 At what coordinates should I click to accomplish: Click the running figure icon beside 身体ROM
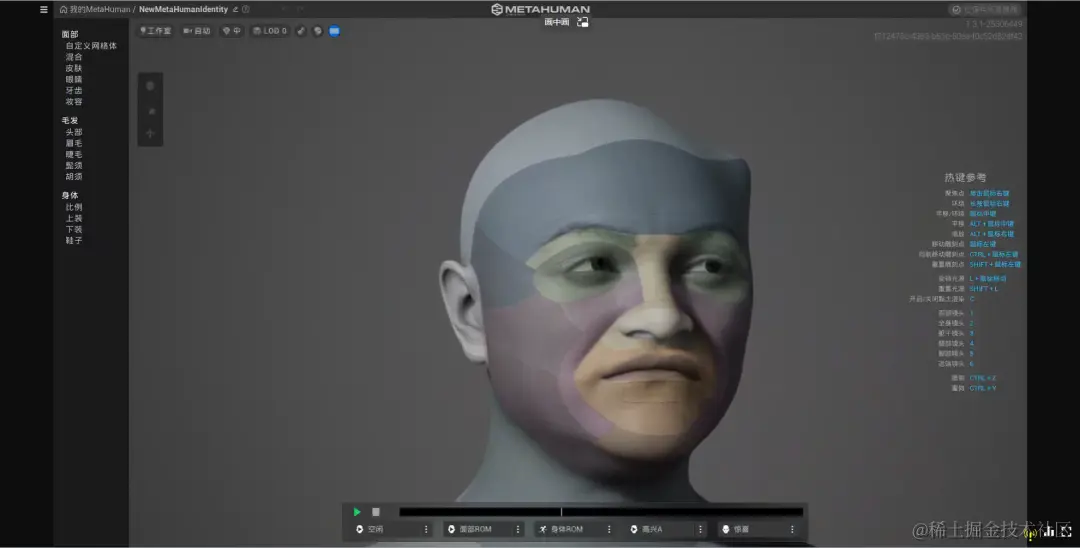[543, 529]
